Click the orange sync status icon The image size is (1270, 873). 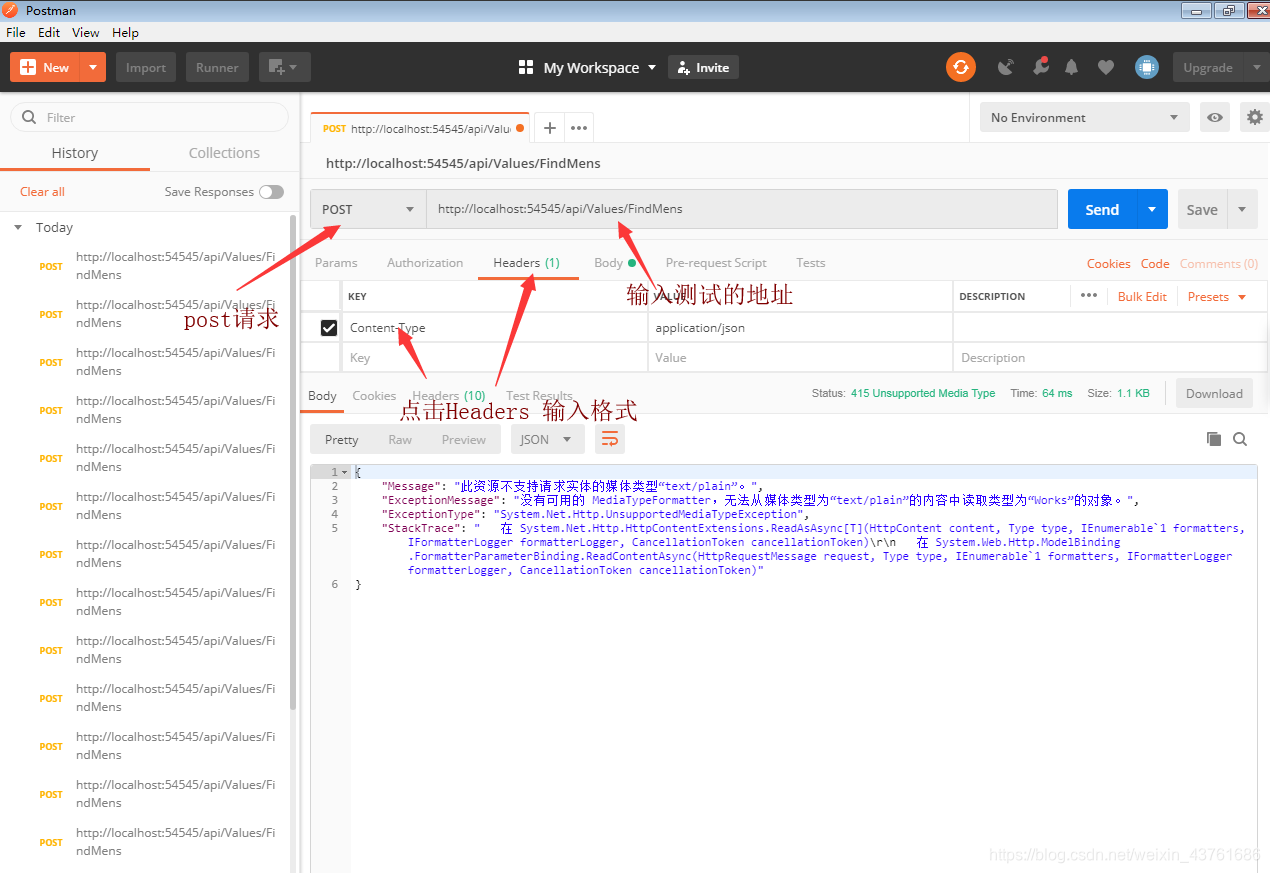pos(960,67)
